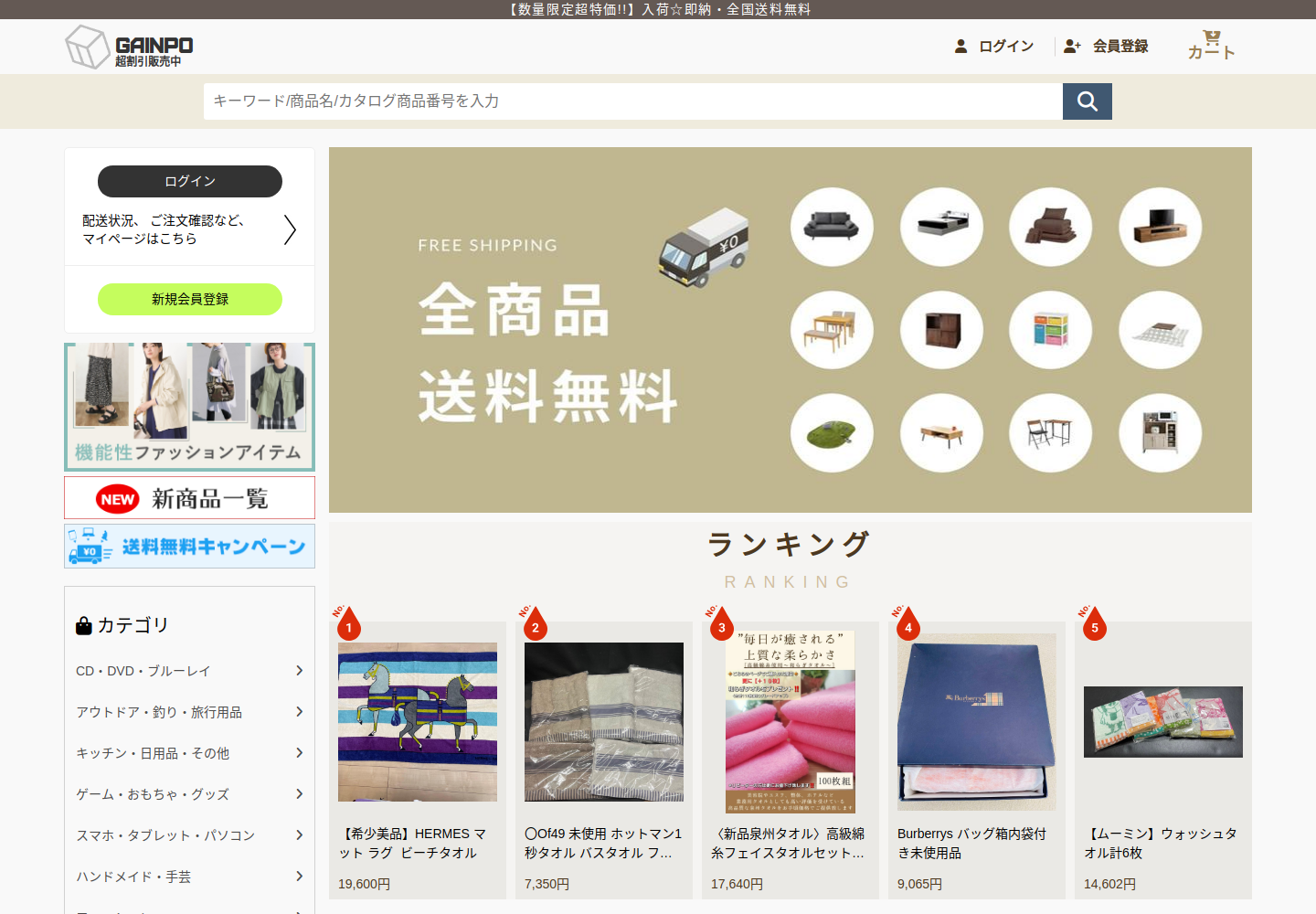Expand スマホ・タブレット・パソコン category
This screenshot has width=1316, height=914.
point(190,835)
